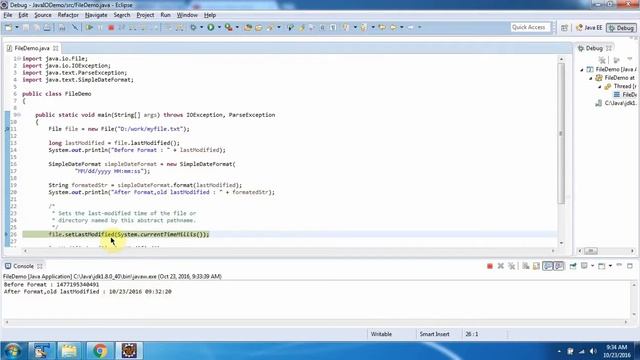The width and height of the screenshot is (640, 360).
Task: Click the Skip All Breakpoints icon
Action: point(75,27)
